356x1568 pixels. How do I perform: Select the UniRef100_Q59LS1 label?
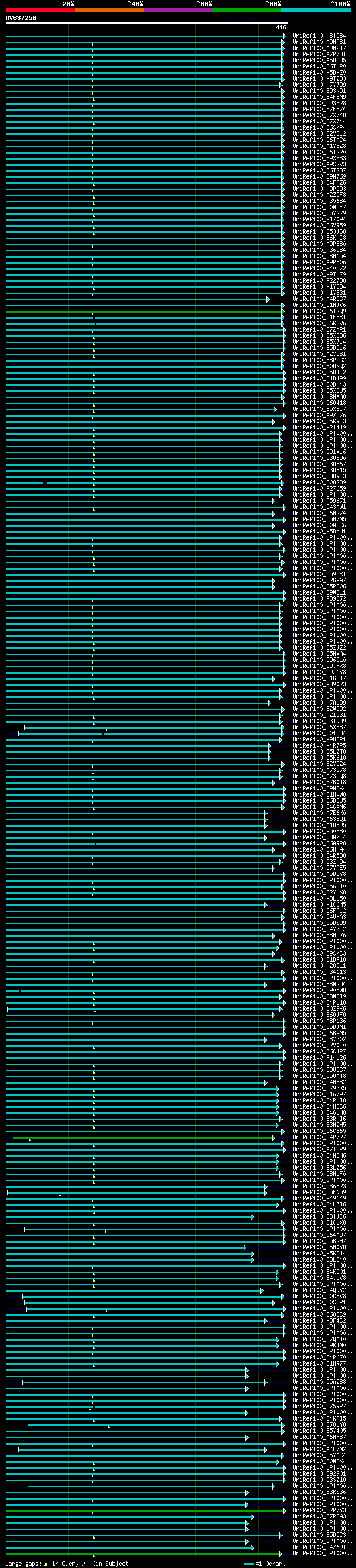coord(319,575)
